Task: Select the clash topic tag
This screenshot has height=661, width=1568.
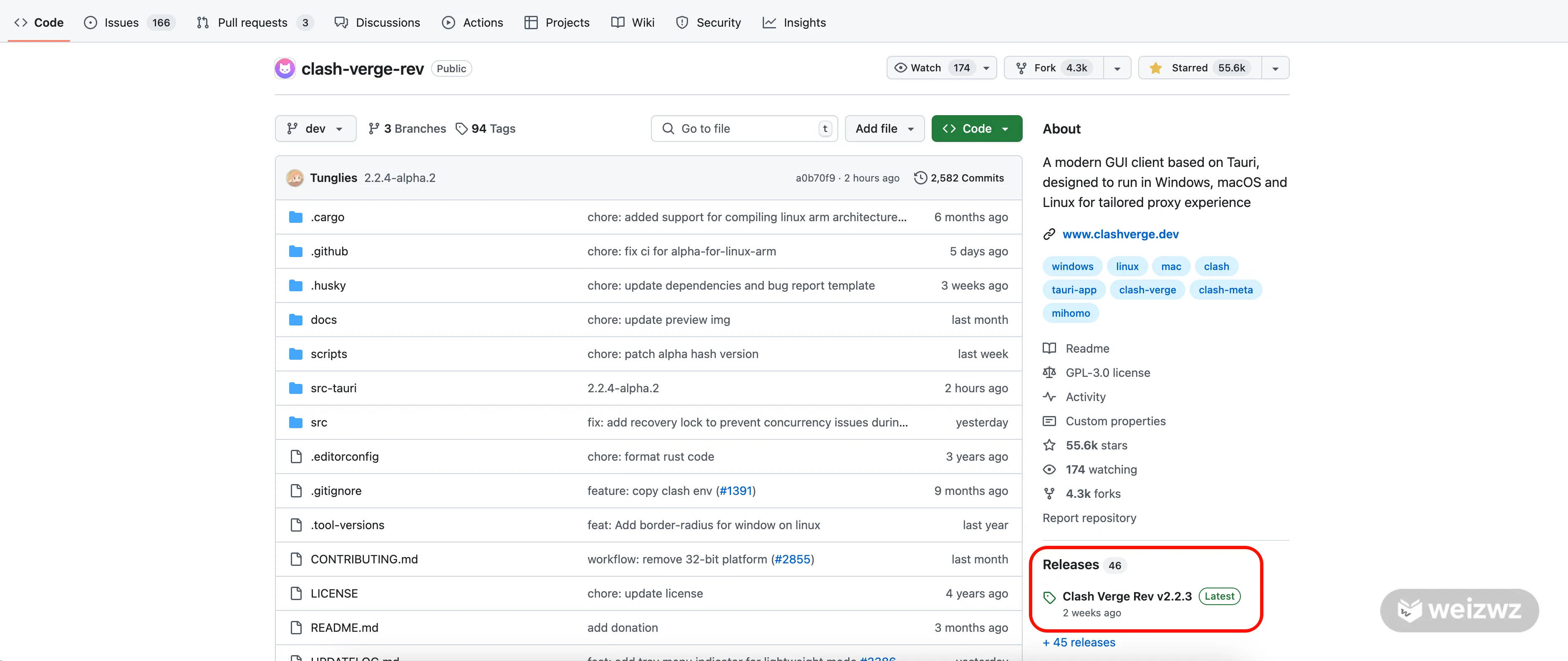Action: pyautogui.click(x=1216, y=267)
